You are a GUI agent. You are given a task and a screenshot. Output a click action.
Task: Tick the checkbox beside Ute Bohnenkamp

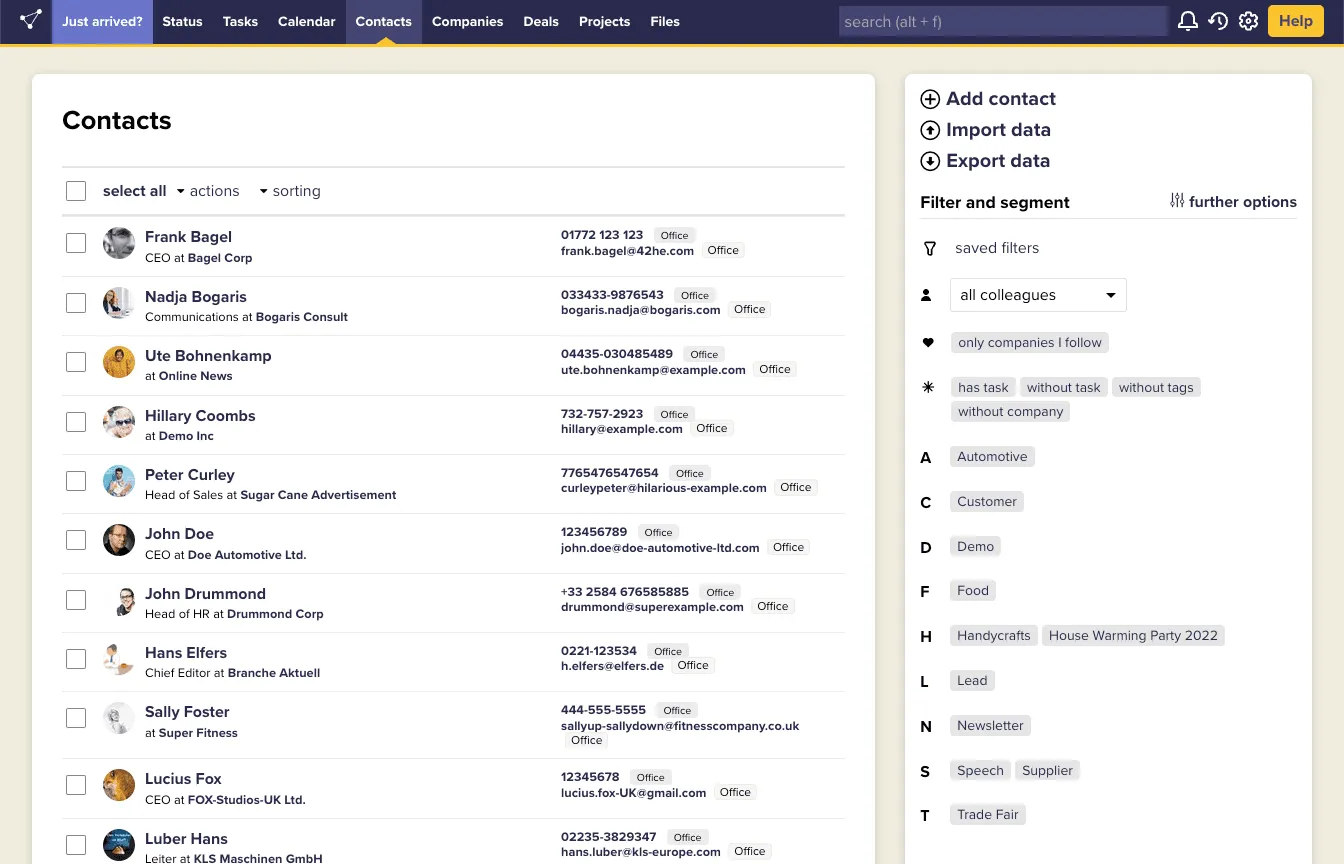pyautogui.click(x=76, y=362)
